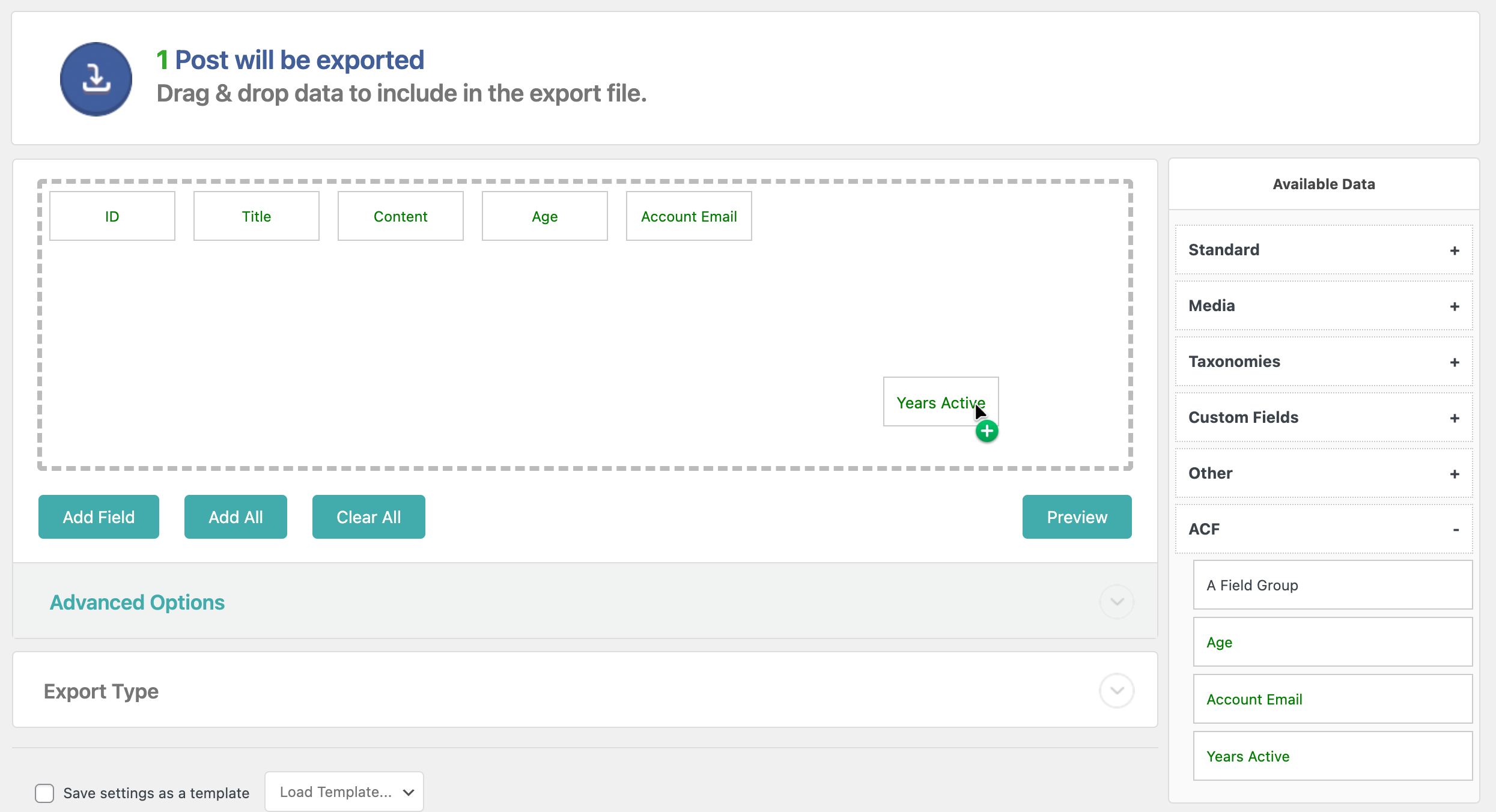Click the Add Field button

tap(99, 517)
